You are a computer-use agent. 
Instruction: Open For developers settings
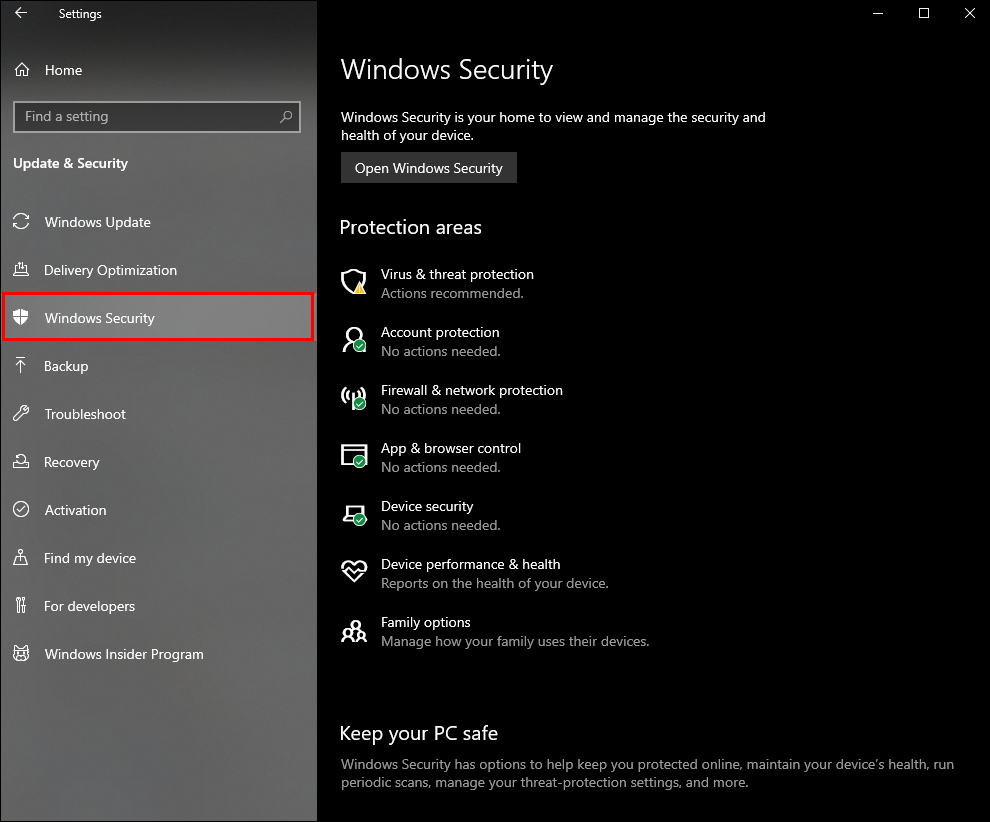coord(89,606)
